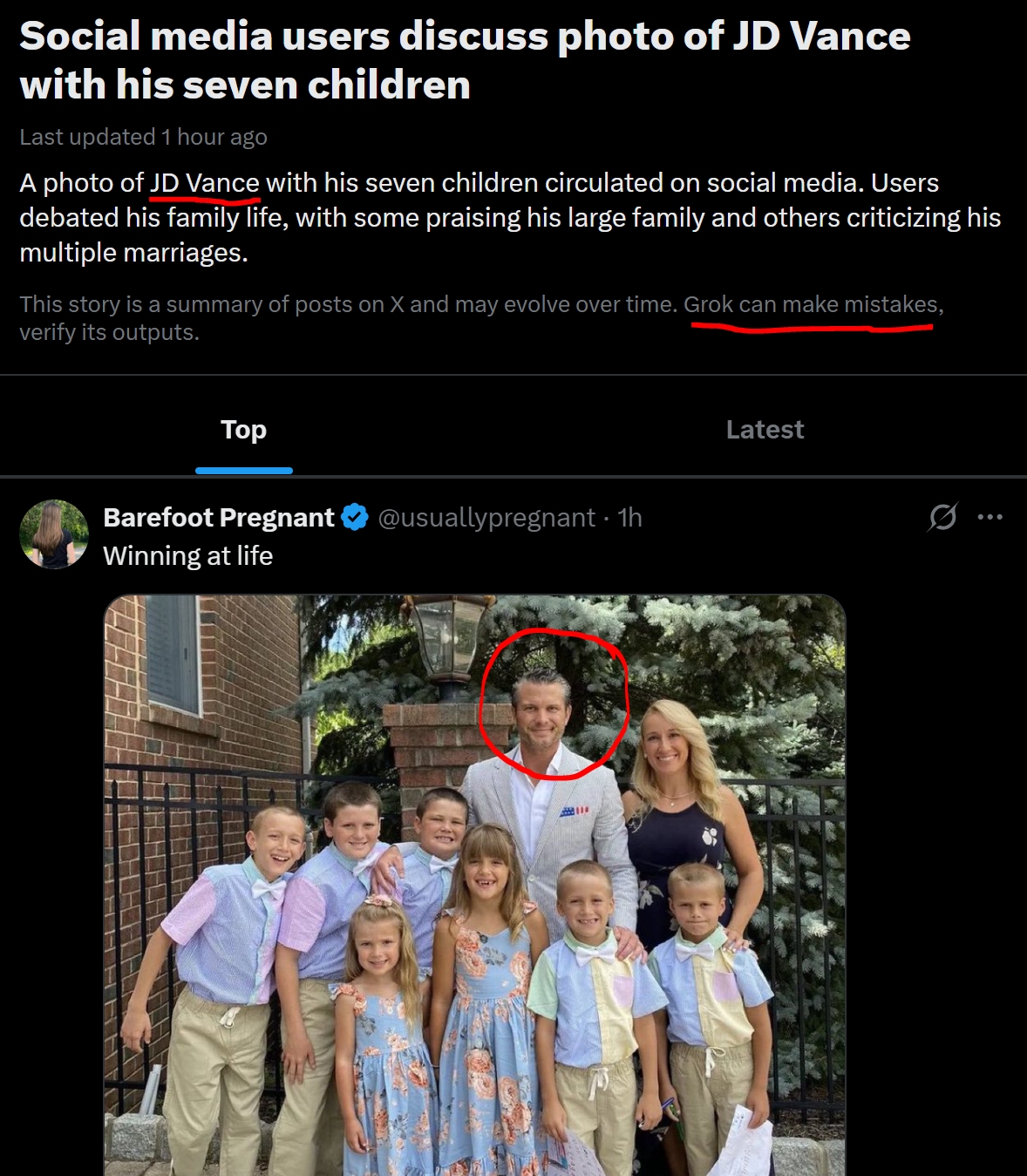This screenshot has width=1027, height=1176.
Task: Click the "Grok can make mistakes" disclaimer
Action: pos(813,304)
